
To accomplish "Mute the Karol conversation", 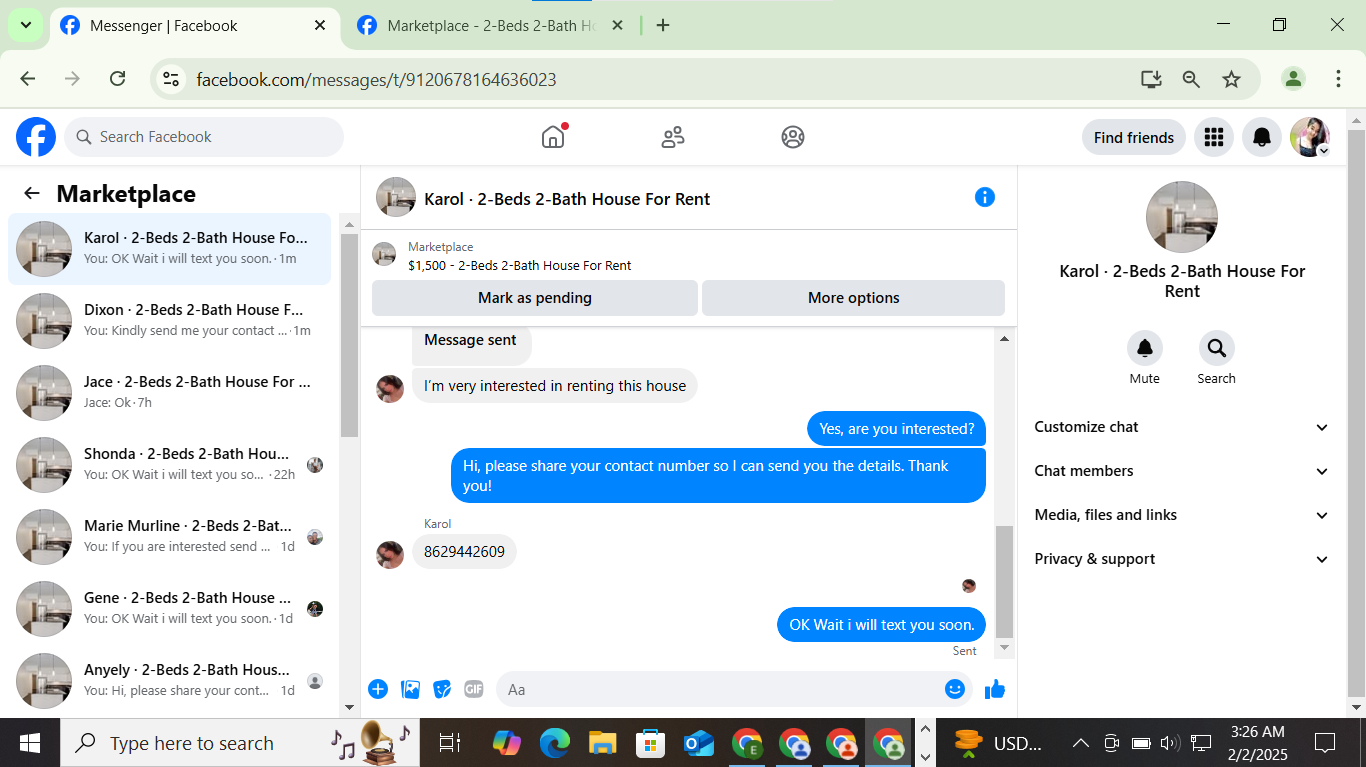I will point(1145,348).
